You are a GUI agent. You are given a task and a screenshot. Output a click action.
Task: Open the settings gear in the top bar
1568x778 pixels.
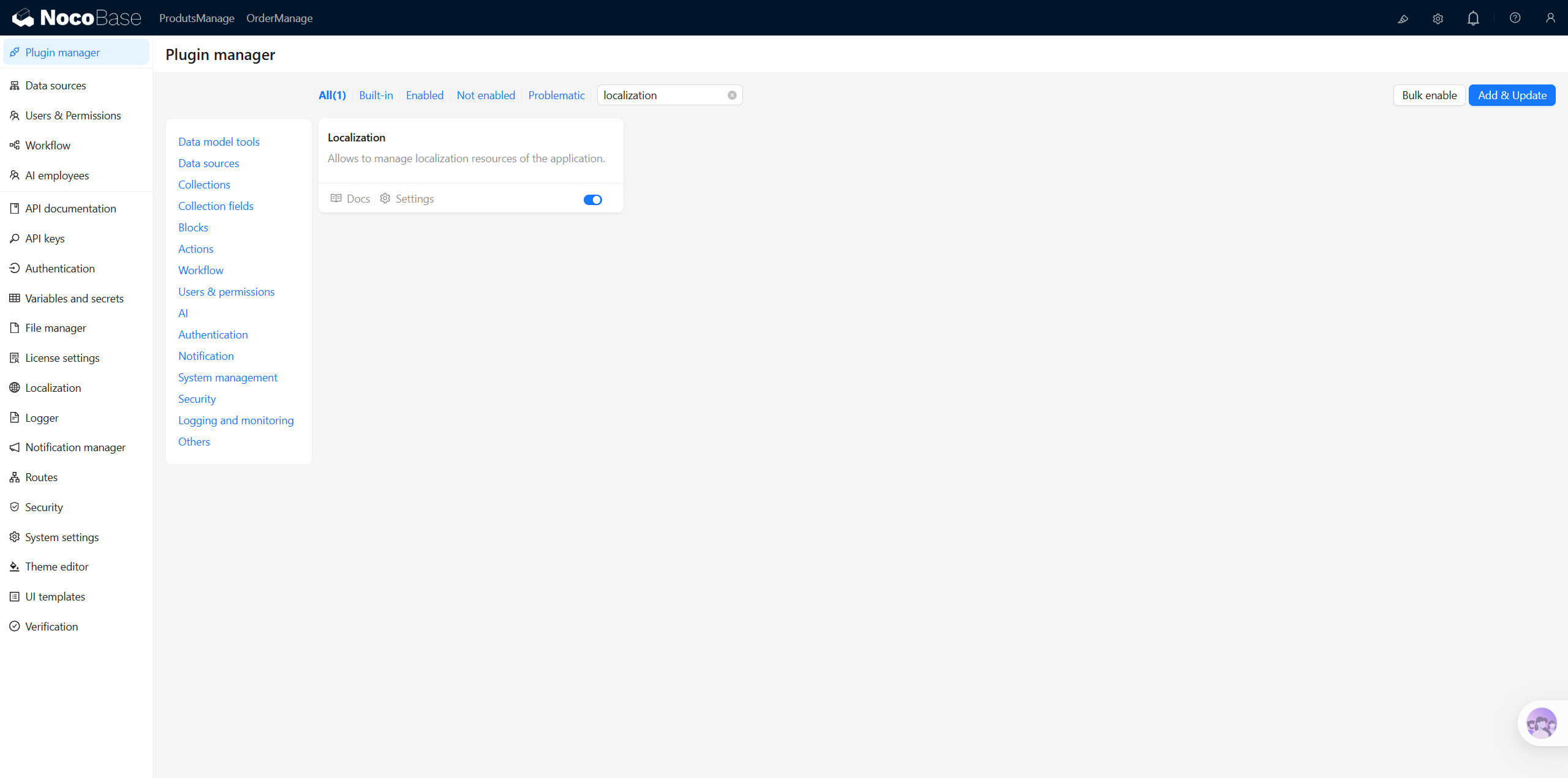tap(1438, 18)
